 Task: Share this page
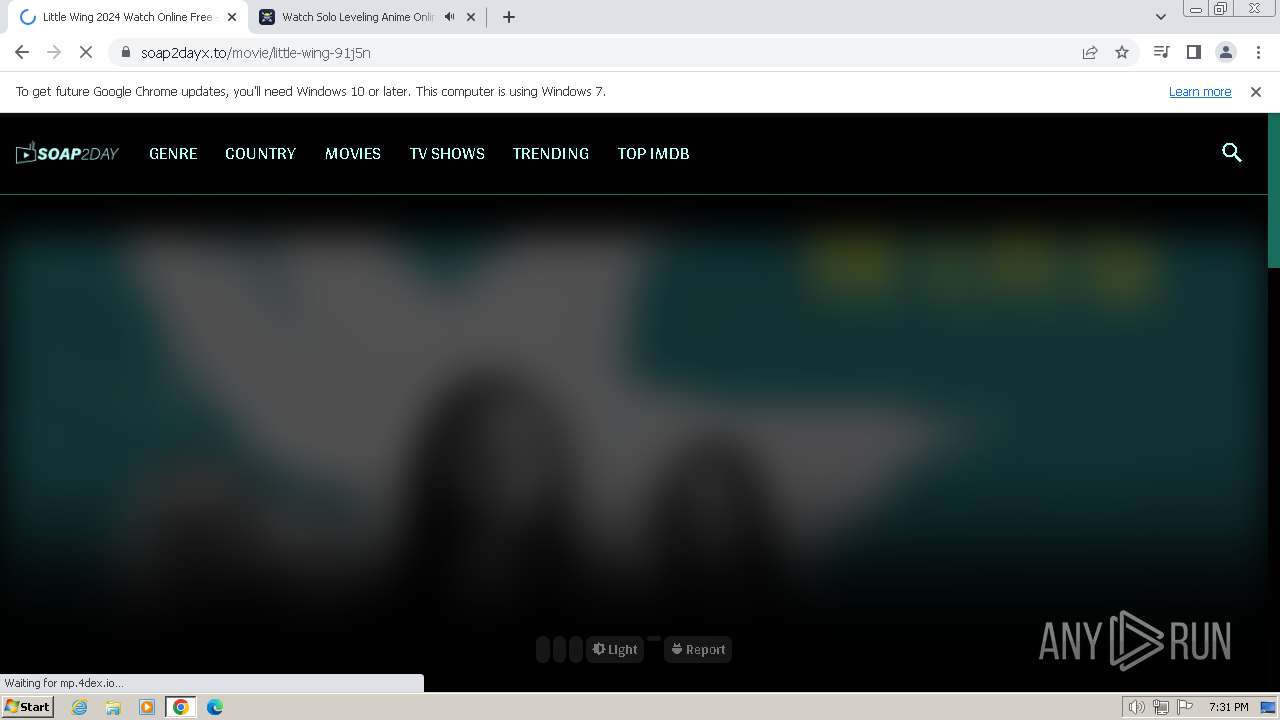(x=1090, y=52)
